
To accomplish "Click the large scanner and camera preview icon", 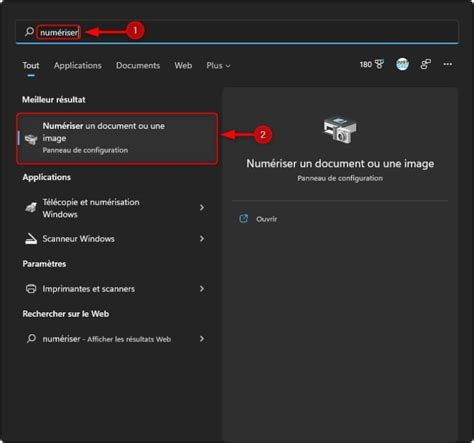I will pyautogui.click(x=340, y=130).
